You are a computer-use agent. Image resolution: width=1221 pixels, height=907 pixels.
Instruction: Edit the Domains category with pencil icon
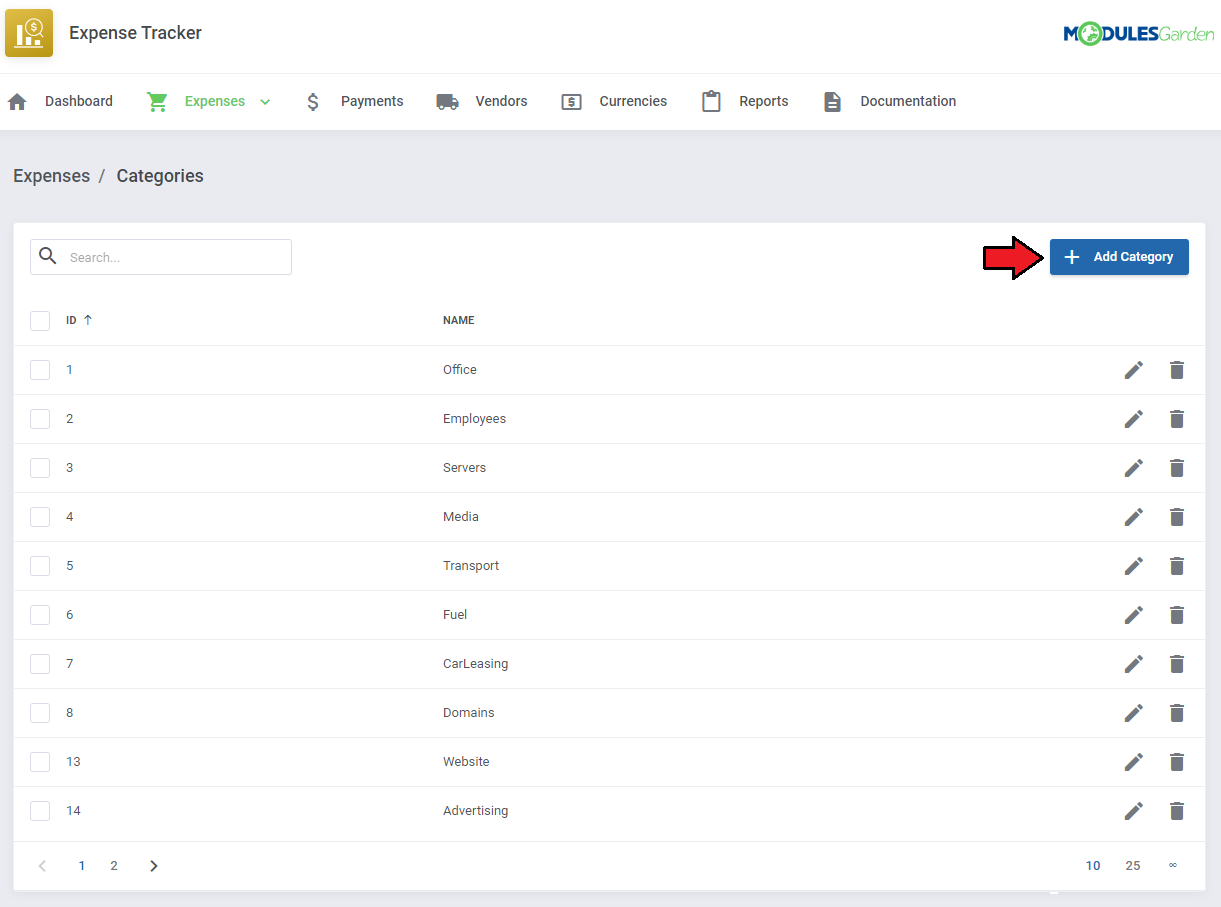click(x=1133, y=713)
